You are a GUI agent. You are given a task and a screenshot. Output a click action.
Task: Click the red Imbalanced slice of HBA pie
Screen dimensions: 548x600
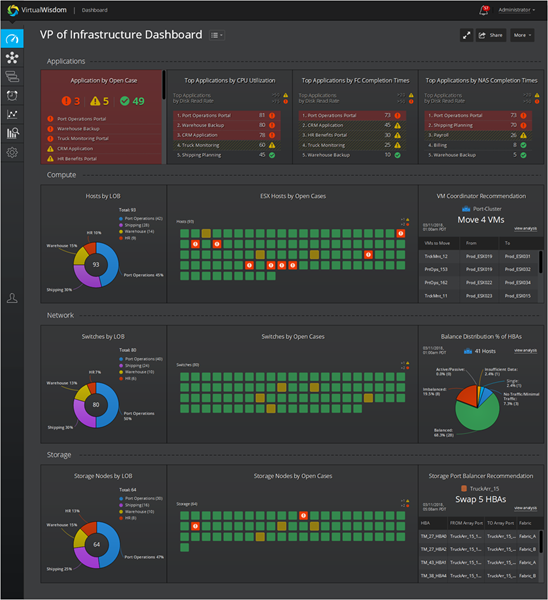468,396
